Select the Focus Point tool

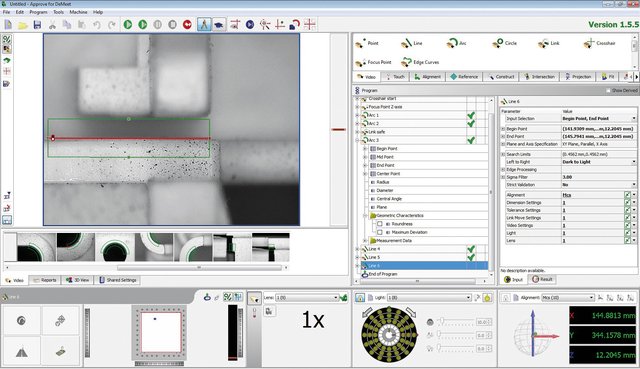(x=373, y=62)
